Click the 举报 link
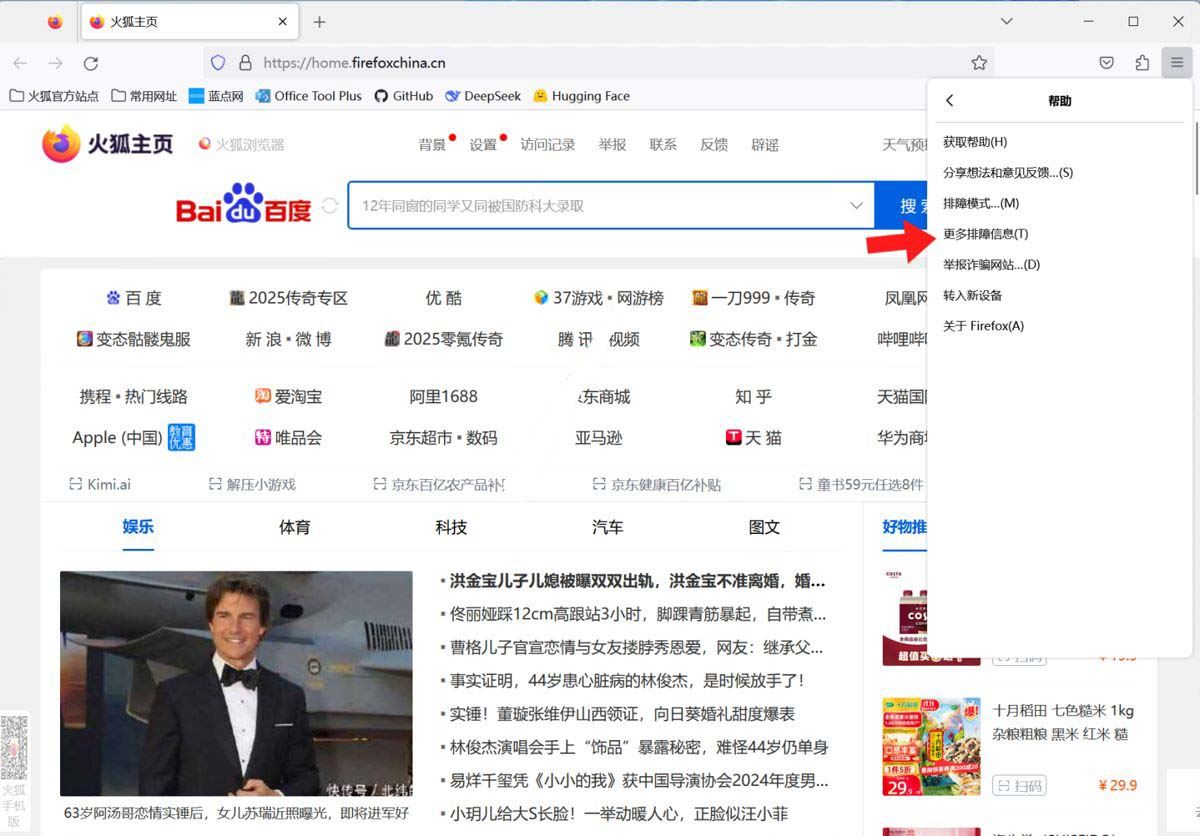Viewport: 1200px width, 836px height. coord(612,145)
